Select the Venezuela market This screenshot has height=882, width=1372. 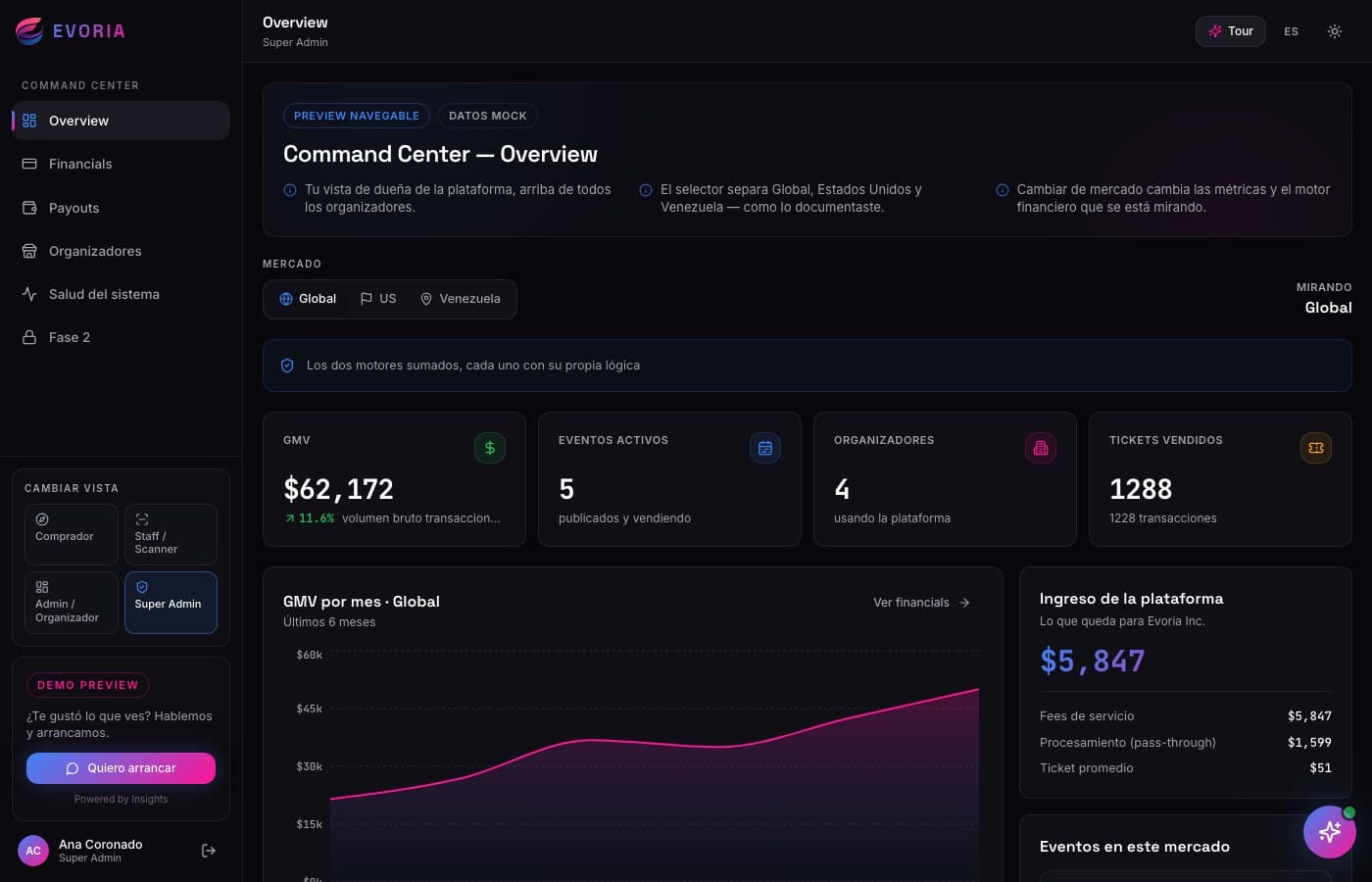coord(461,299)
